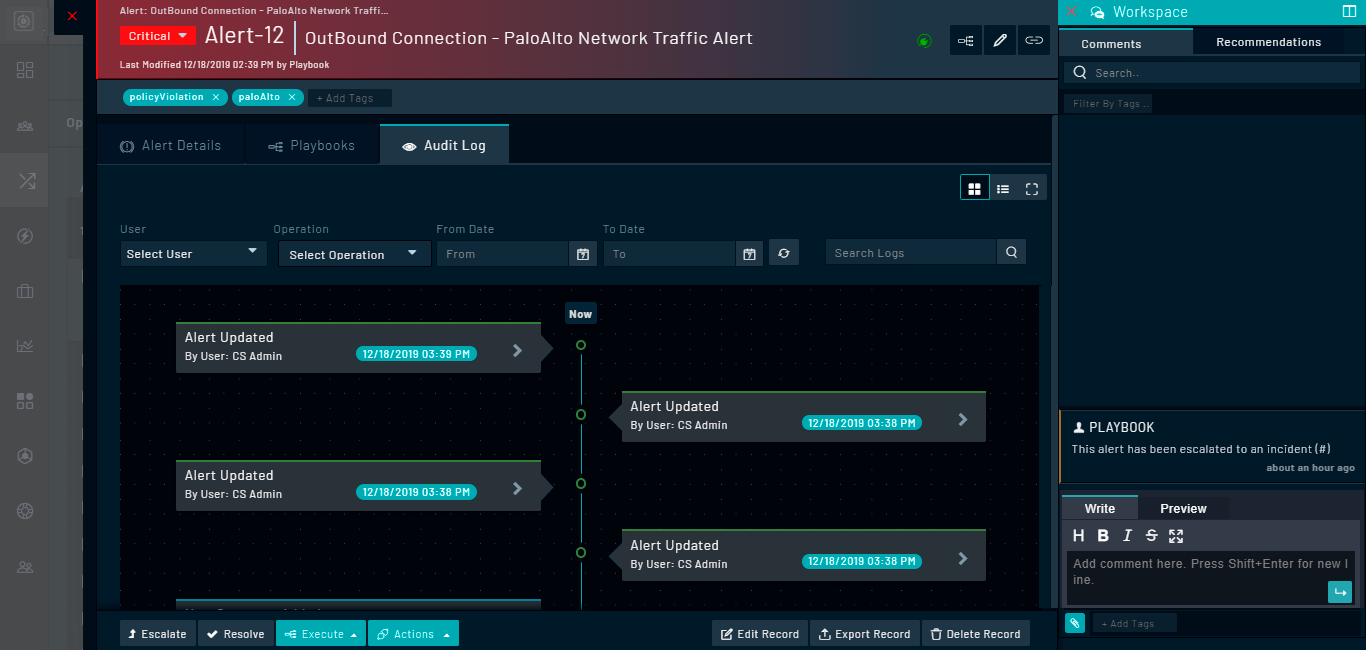The height and width of the screenshot is (650, 1366).
Task: Switch to the Alert Details tab
Action: (184, 144)
